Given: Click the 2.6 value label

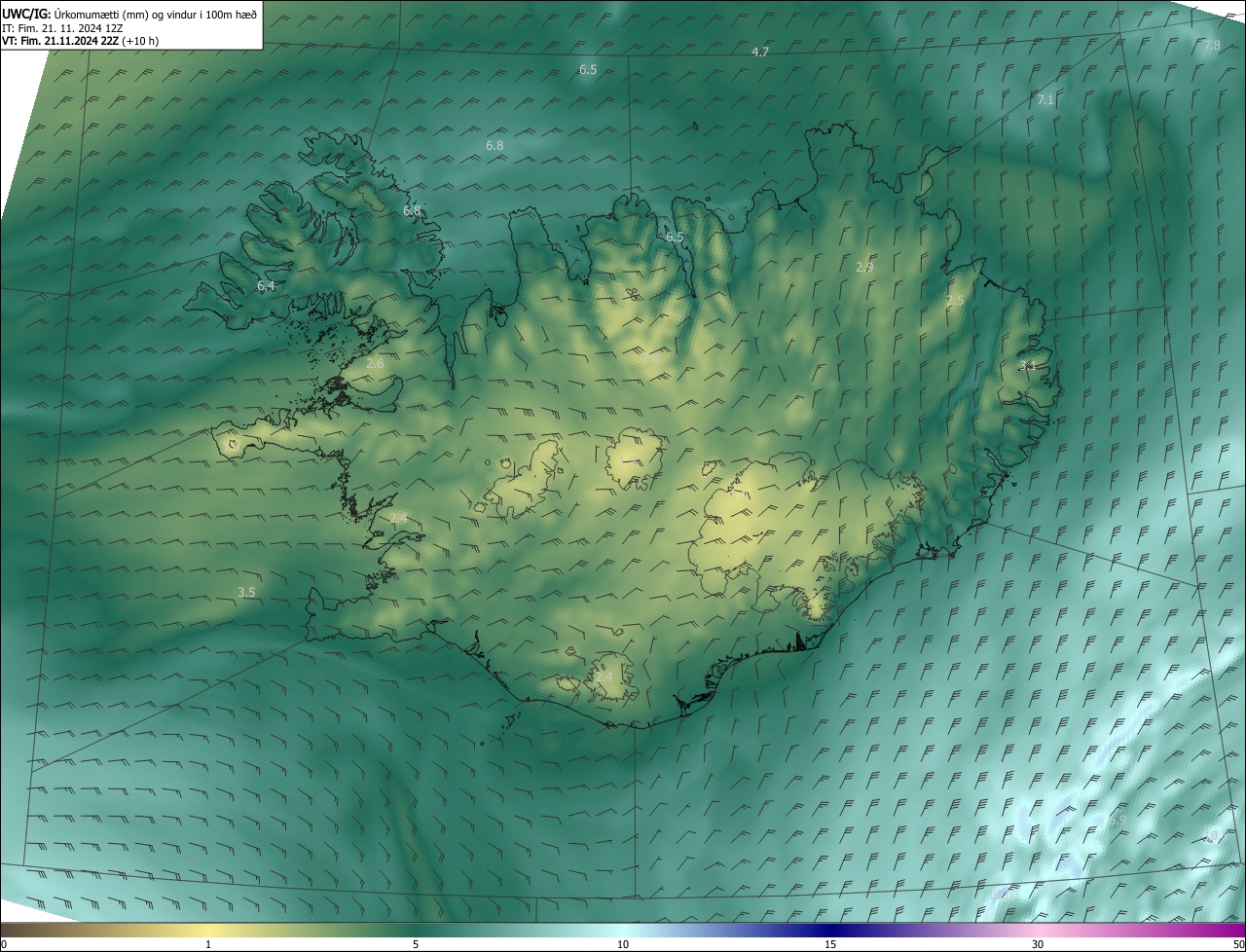Looking at the screenshot, I should pyautogui.click(x=375, y=363).
